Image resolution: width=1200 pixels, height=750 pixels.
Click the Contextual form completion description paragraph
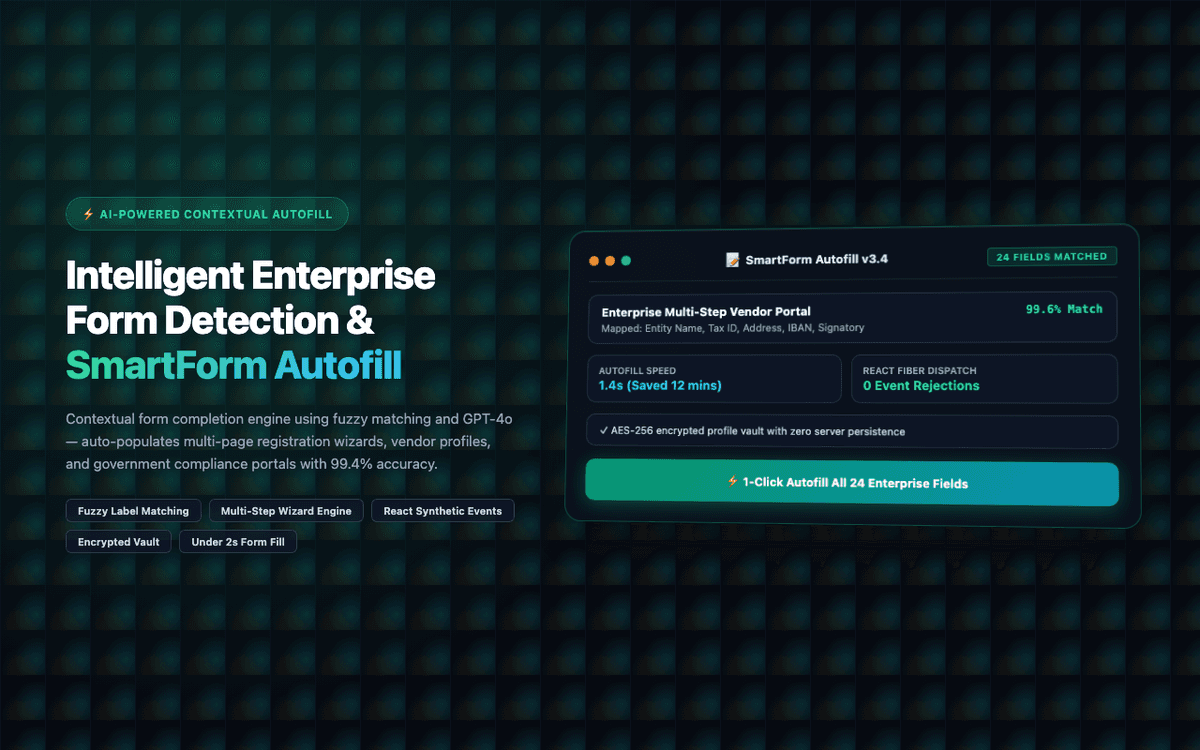click(289, 440)
